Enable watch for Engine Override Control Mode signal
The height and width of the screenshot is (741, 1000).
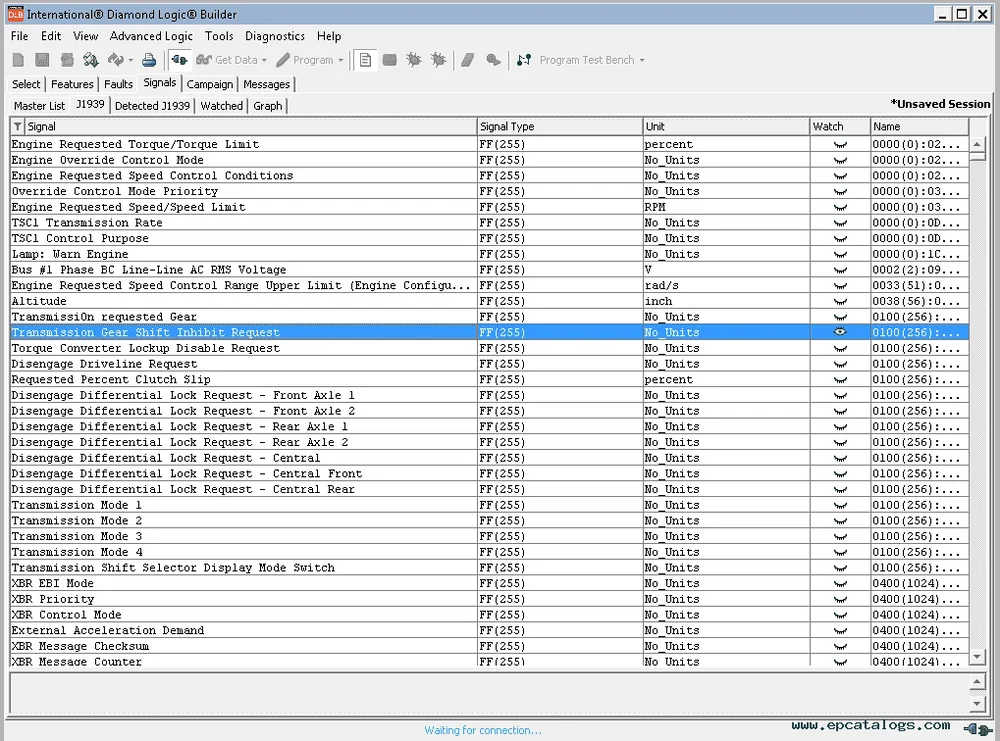(839, 159)
